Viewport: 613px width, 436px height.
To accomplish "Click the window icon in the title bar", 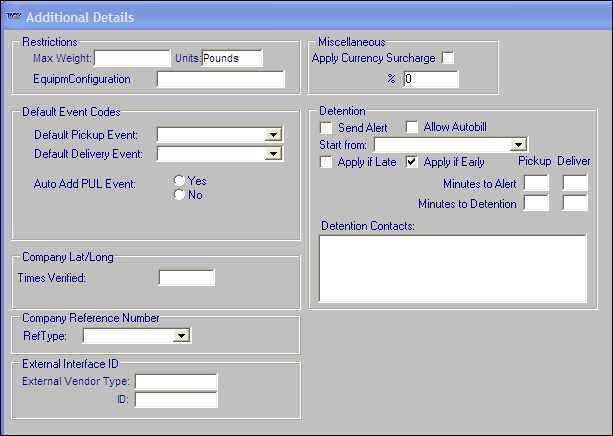I will [x=13, y=17].
